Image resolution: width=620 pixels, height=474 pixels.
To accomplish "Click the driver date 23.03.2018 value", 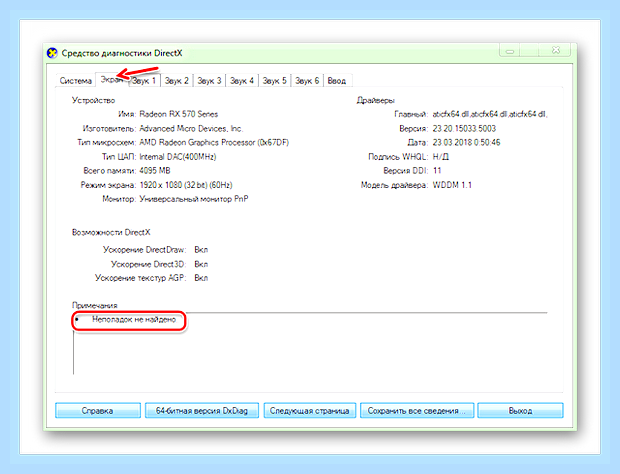I will [x=467, y=142].
